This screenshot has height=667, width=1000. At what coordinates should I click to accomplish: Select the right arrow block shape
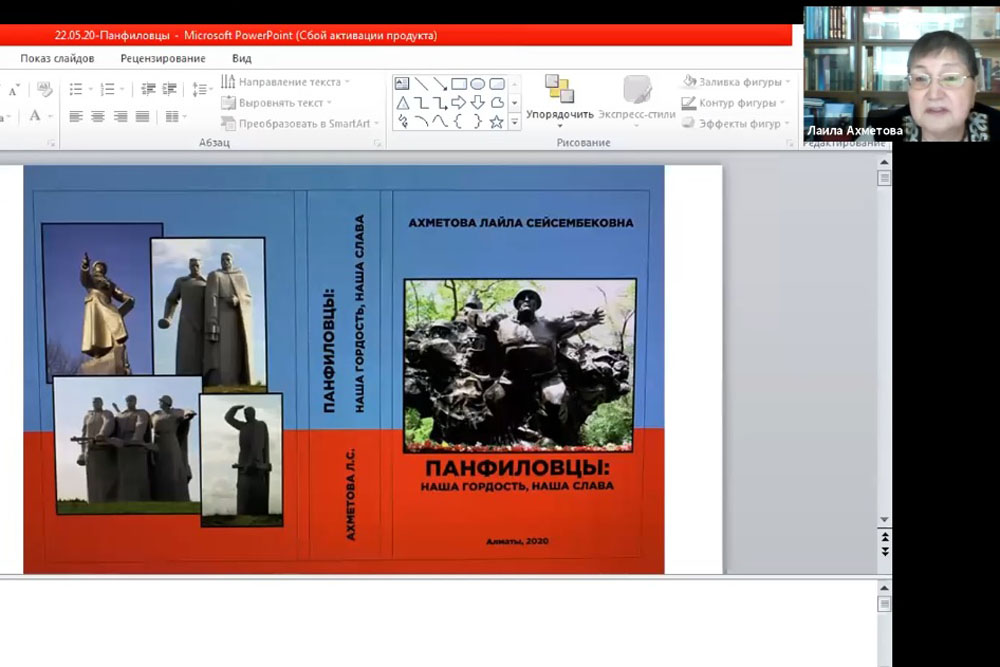(x=459, y=103)
